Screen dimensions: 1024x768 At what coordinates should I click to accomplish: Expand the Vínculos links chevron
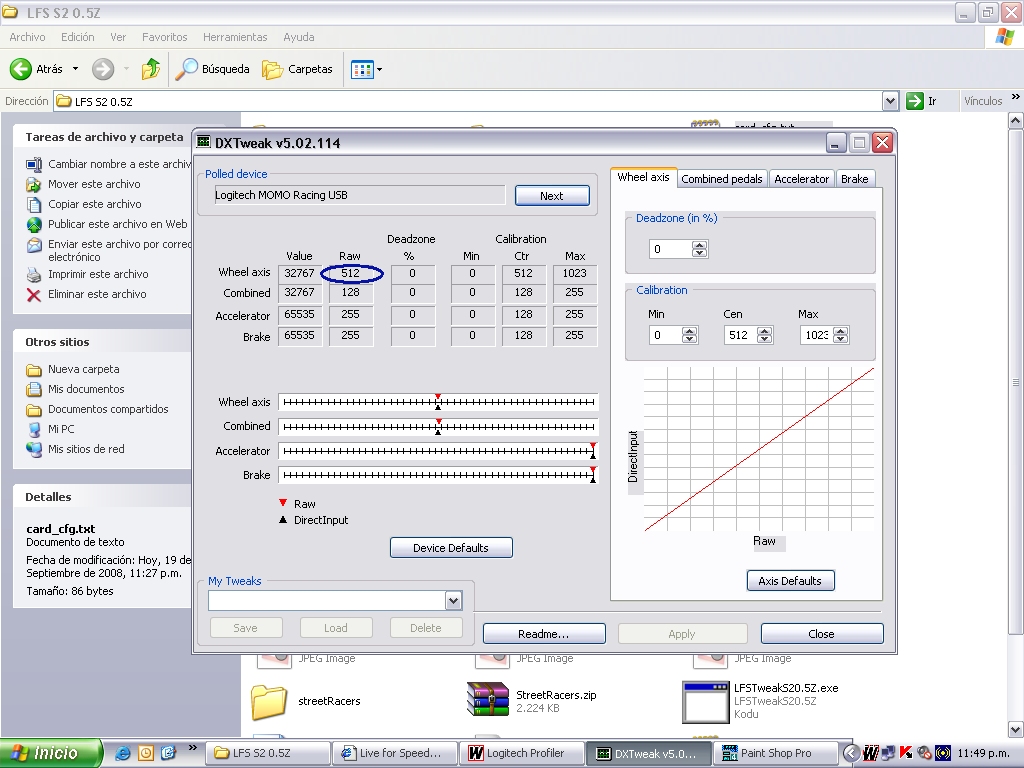pos(1015,97)
